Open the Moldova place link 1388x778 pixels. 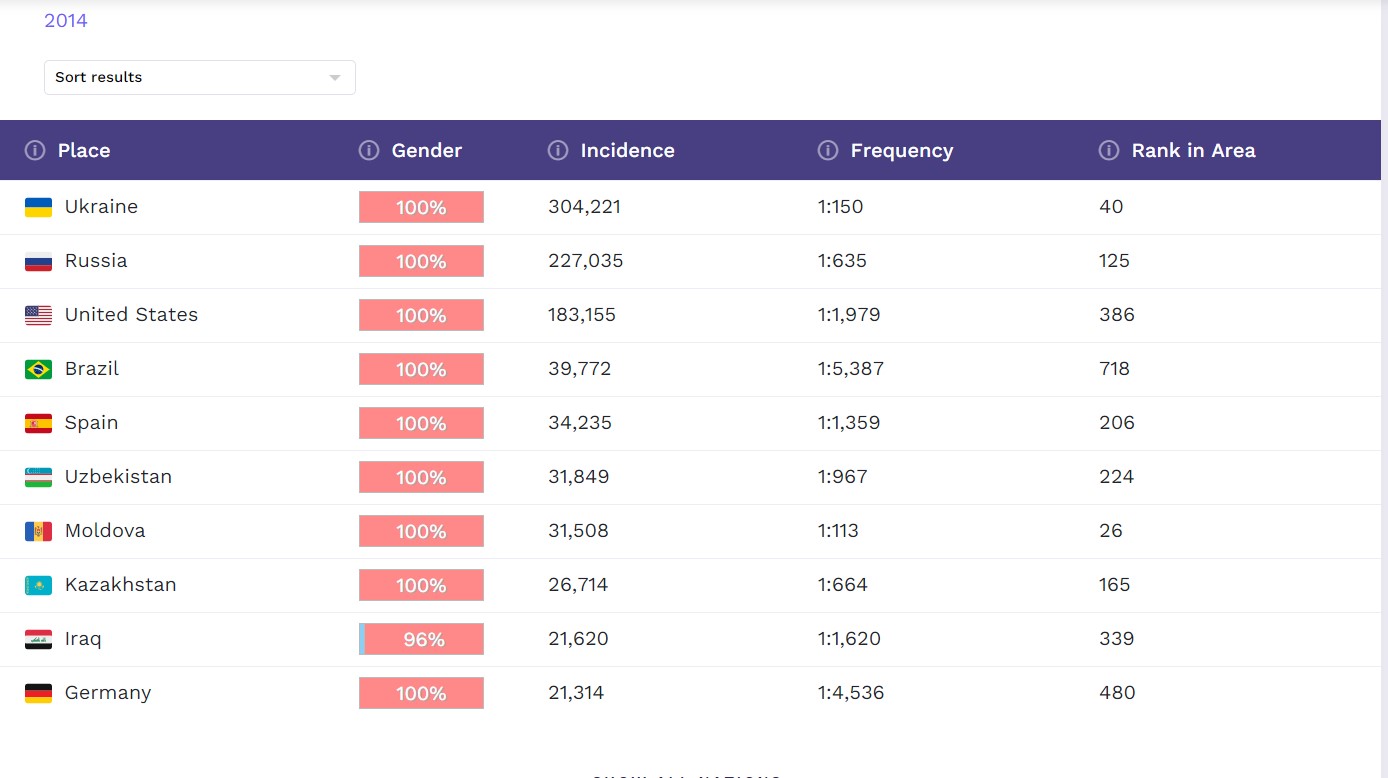tap(105, 531)
